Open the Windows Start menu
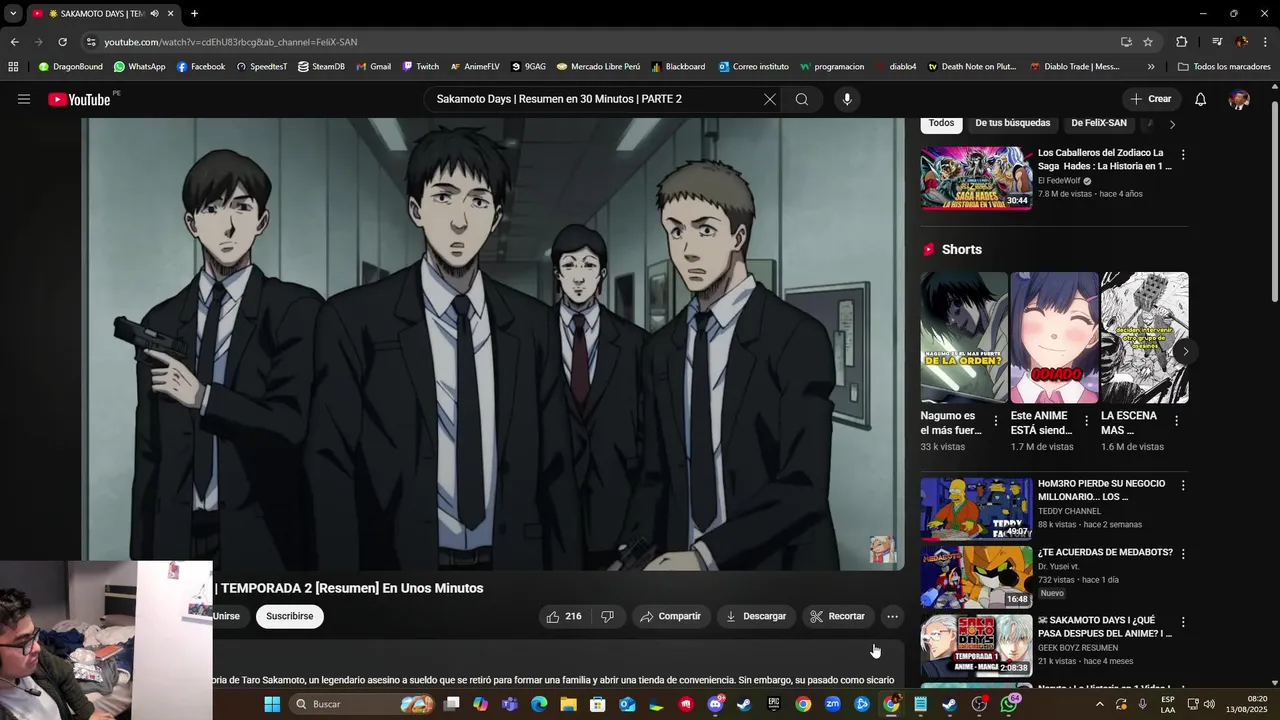 pos(272,704)
